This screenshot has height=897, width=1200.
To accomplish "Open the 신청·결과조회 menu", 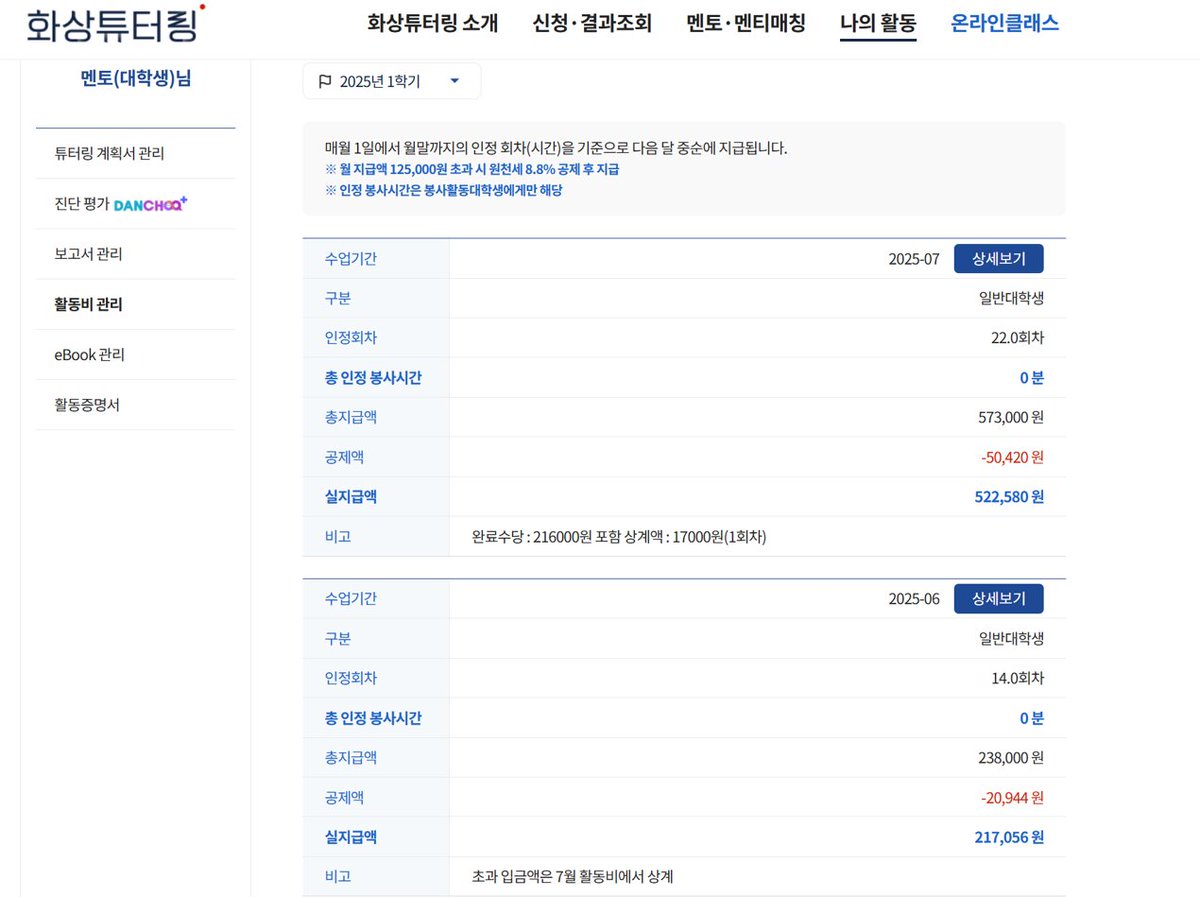I will [x=592, y=23].
